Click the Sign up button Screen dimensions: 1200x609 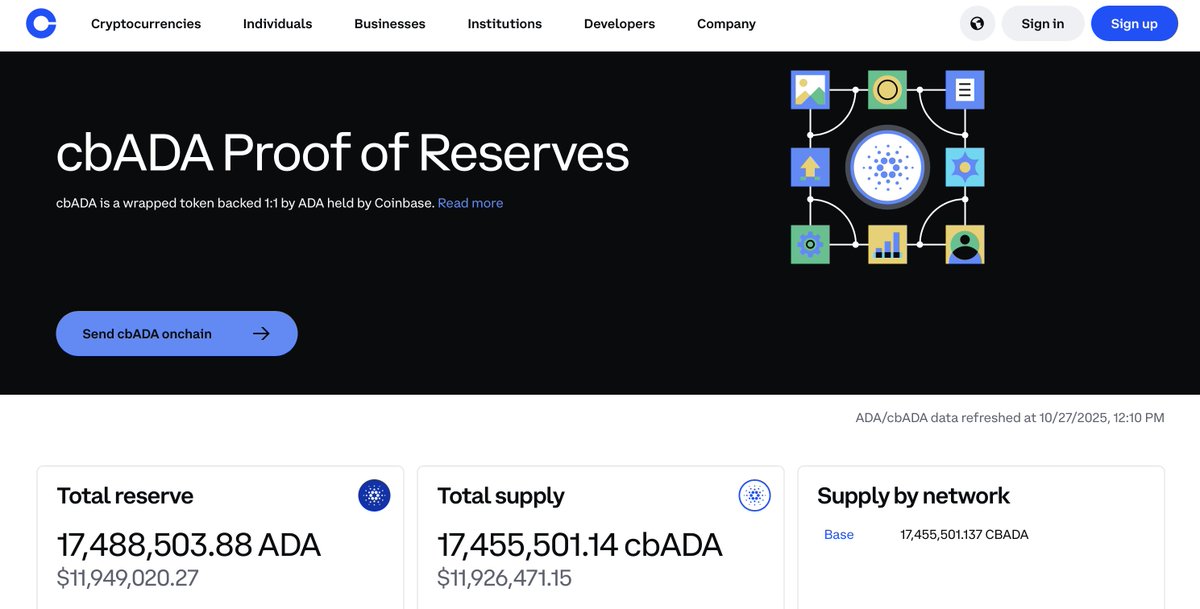[1134, 23]
